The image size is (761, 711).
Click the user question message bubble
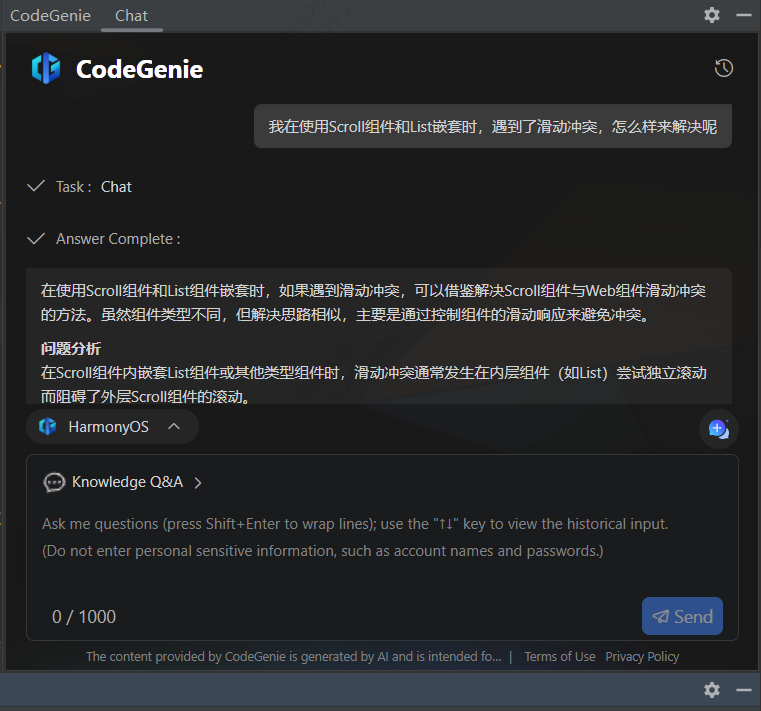pyautogui.click(x=493, y=126)
